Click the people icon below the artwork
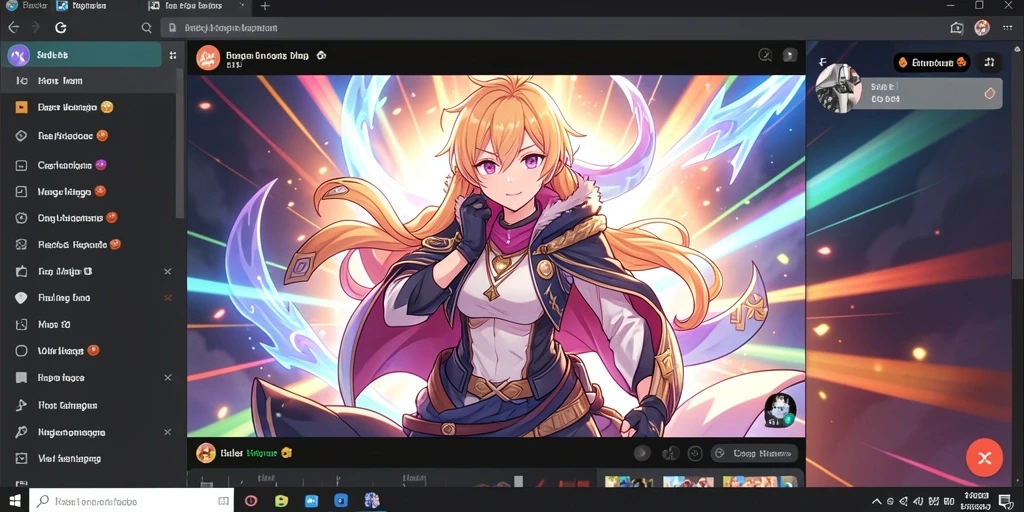Screen dimensions: 1024x512 [669, 453]
